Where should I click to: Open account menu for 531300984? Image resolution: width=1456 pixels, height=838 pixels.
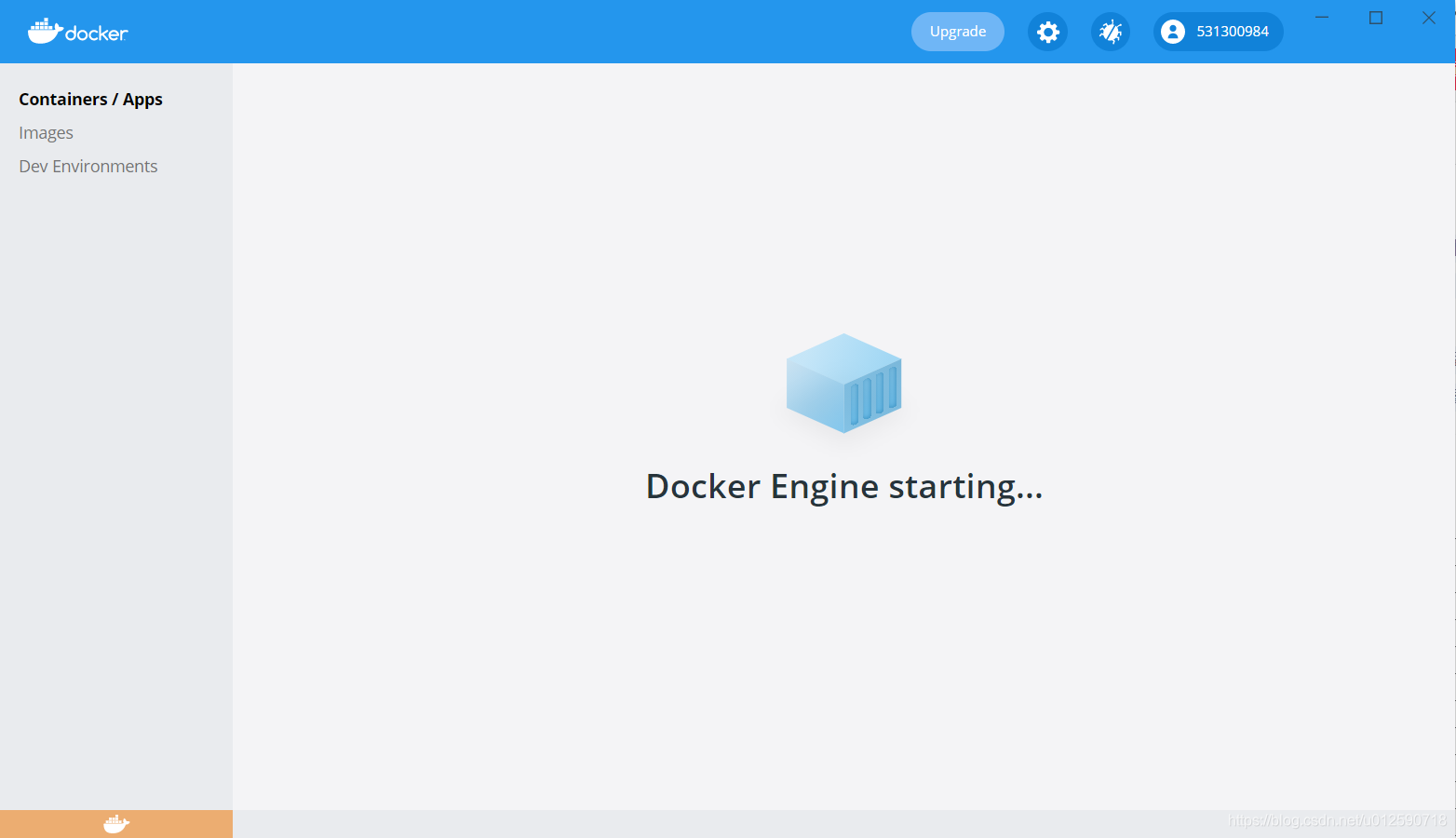tap(1219, 32)
